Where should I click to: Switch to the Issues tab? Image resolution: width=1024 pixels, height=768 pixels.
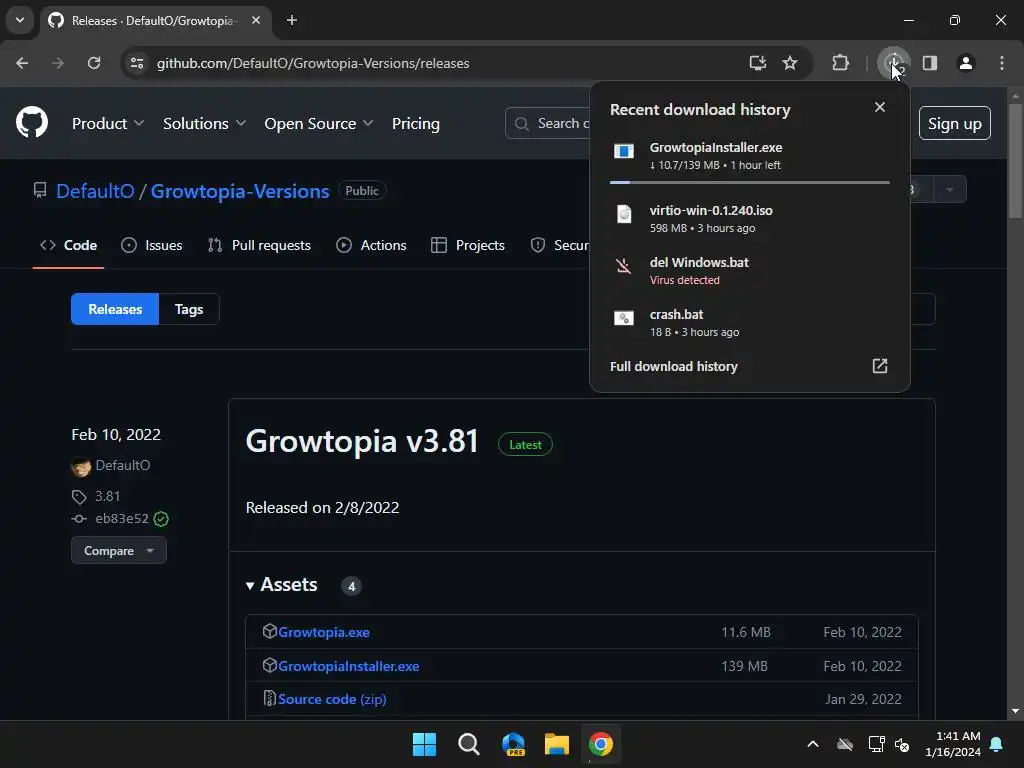click(x=152, y=246)
